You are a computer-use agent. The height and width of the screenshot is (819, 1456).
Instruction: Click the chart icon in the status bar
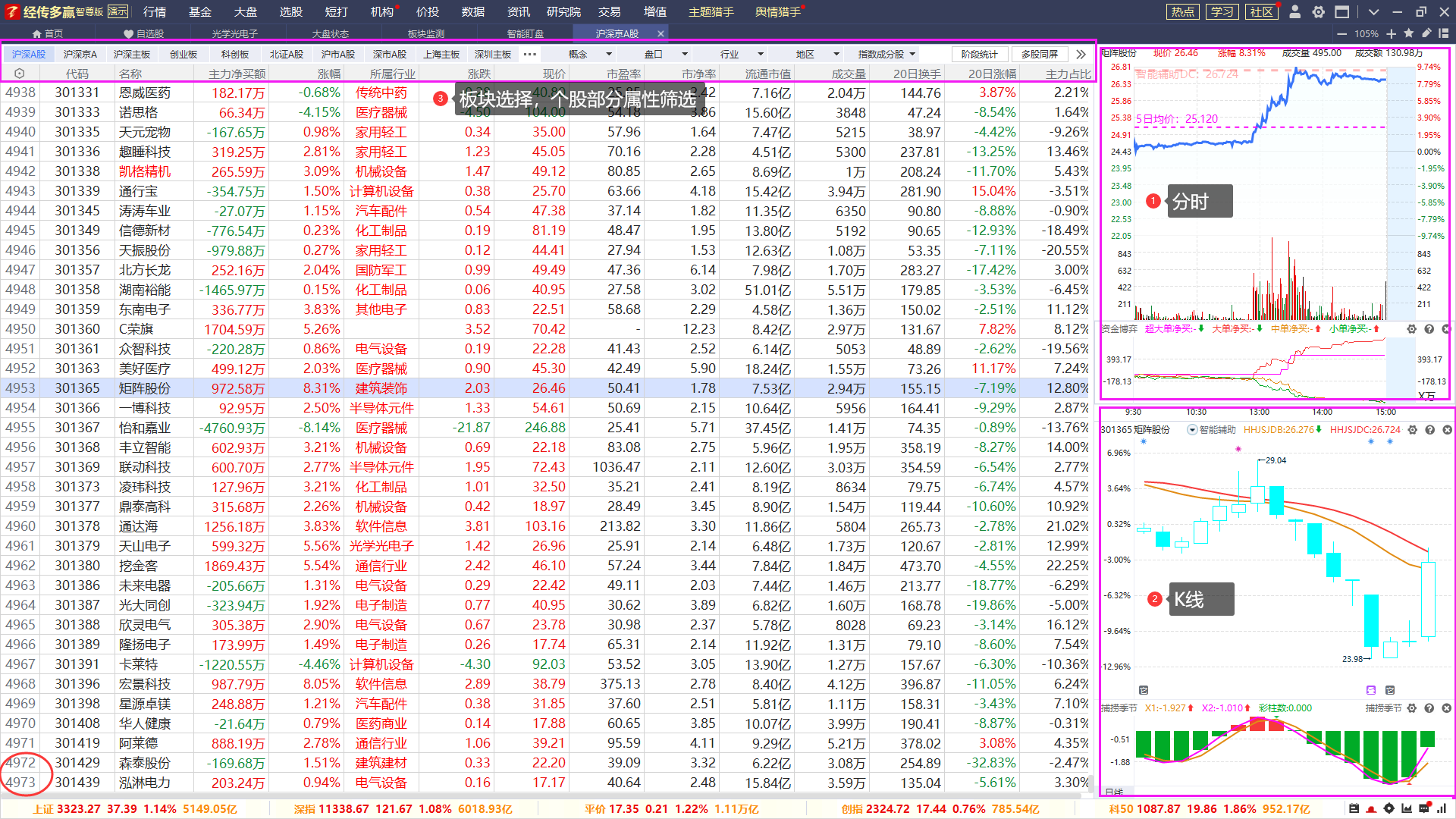[1407, 808]
